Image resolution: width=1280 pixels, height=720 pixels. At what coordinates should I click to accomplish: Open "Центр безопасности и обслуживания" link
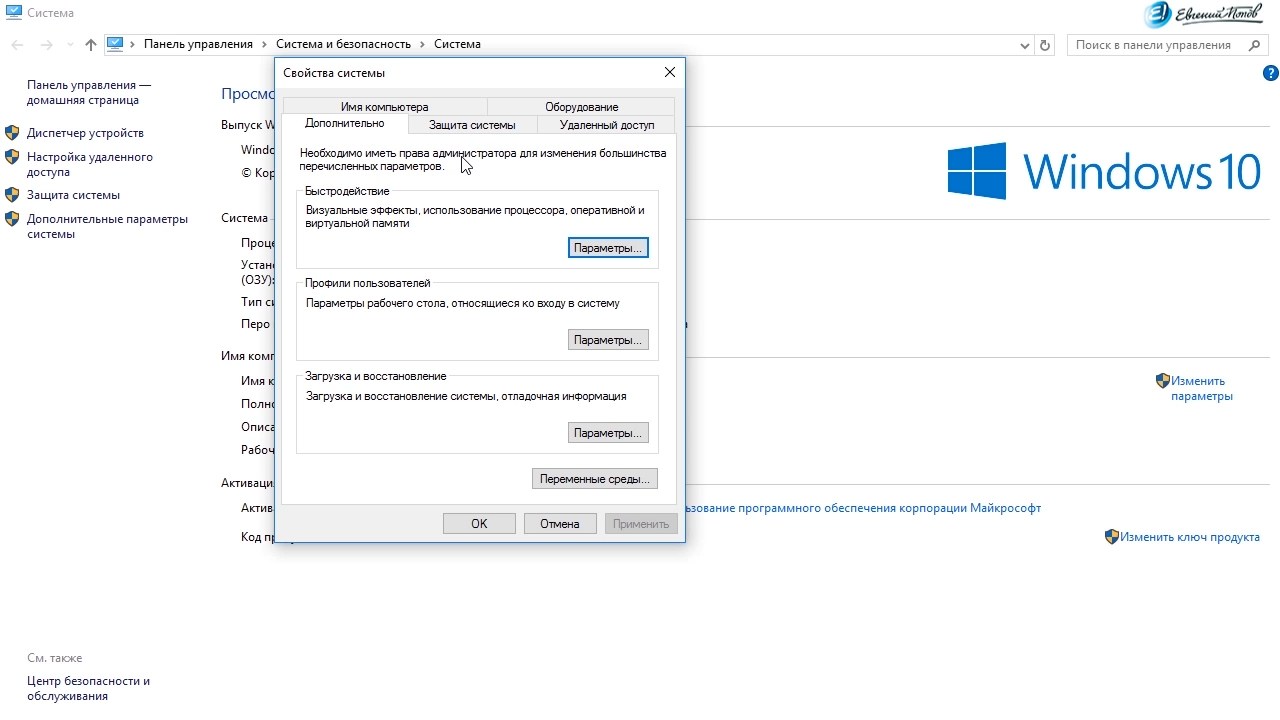point(88,688)
